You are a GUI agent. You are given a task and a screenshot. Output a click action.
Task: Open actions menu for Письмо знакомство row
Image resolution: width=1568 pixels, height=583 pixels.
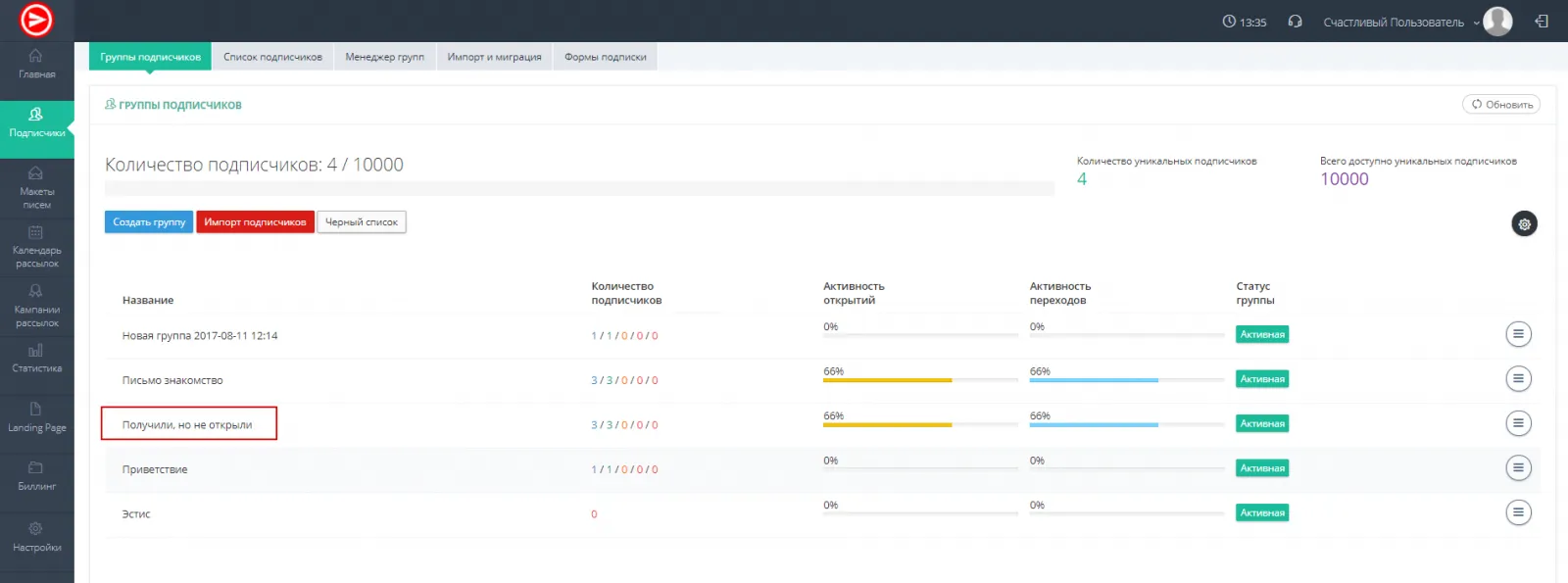click(1518, 379)
